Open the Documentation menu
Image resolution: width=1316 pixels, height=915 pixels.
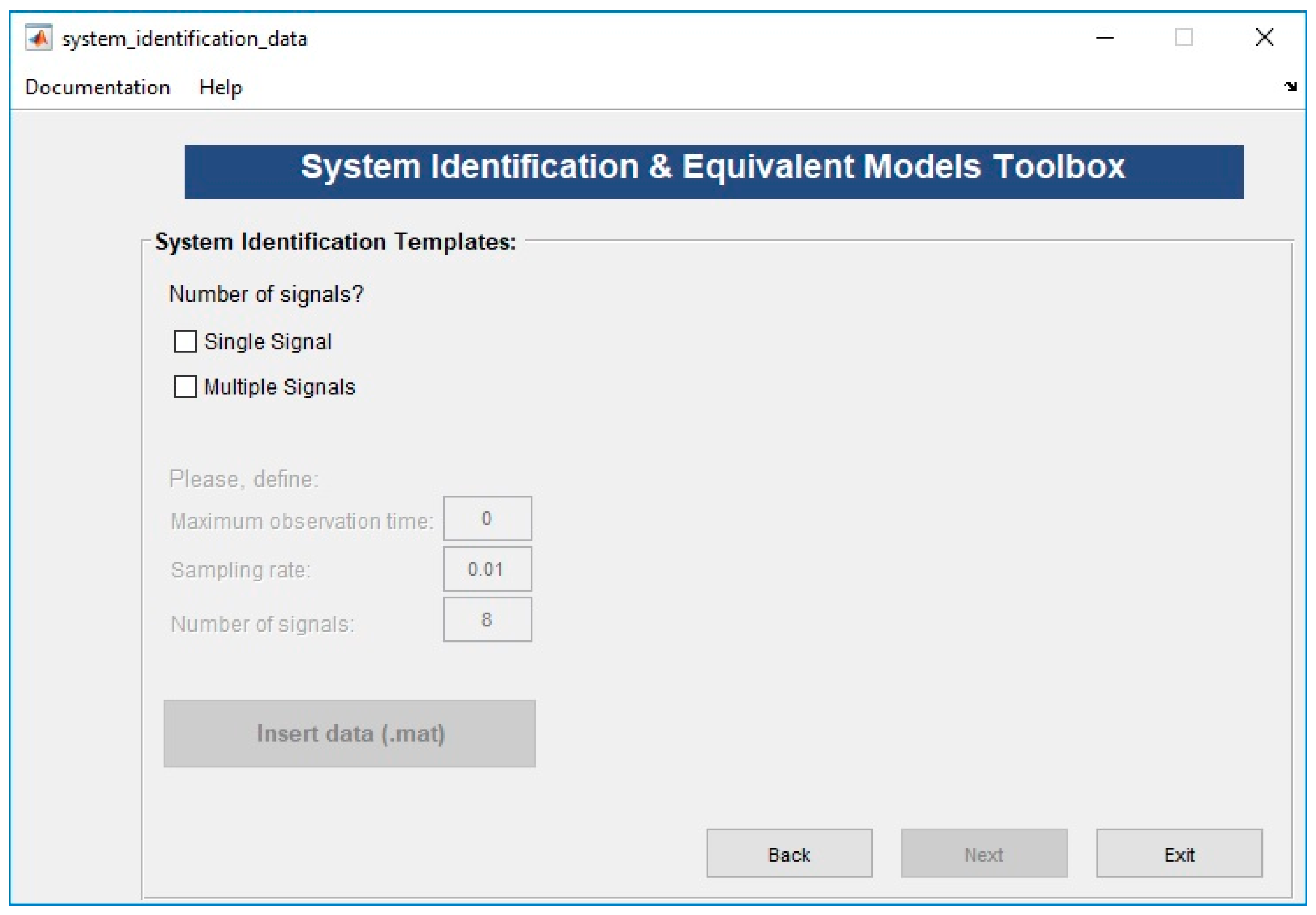click(98, 87)
